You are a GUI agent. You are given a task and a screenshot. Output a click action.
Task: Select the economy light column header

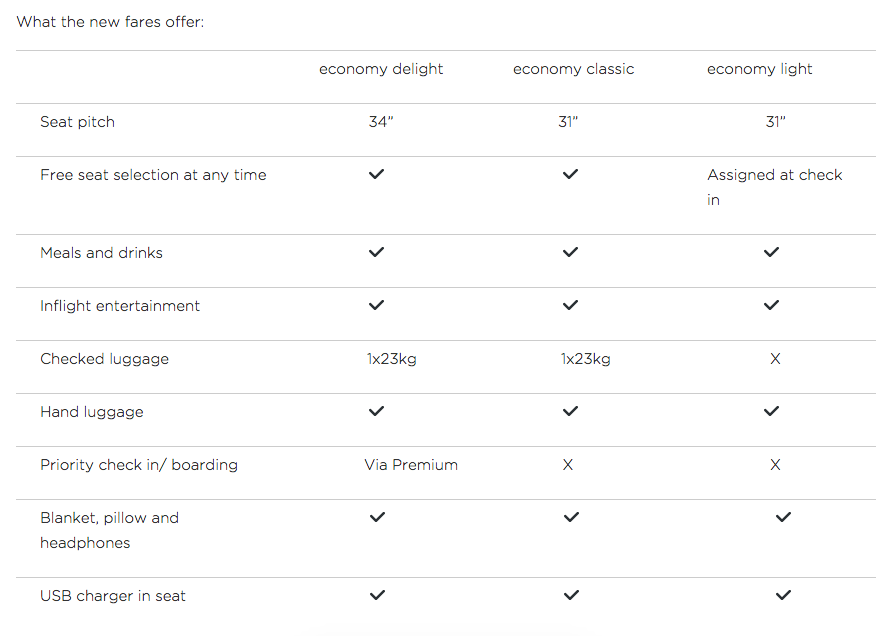759,69
